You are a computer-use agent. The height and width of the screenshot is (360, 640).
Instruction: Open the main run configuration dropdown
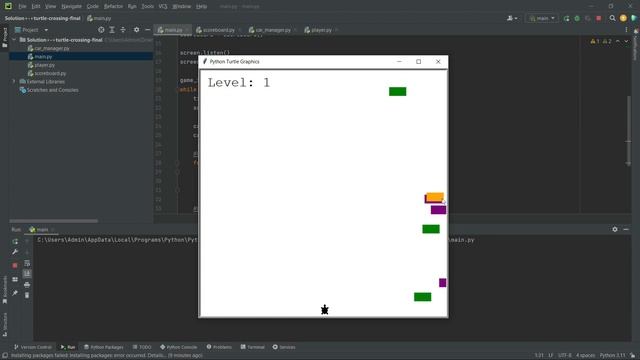pos(542,18)
